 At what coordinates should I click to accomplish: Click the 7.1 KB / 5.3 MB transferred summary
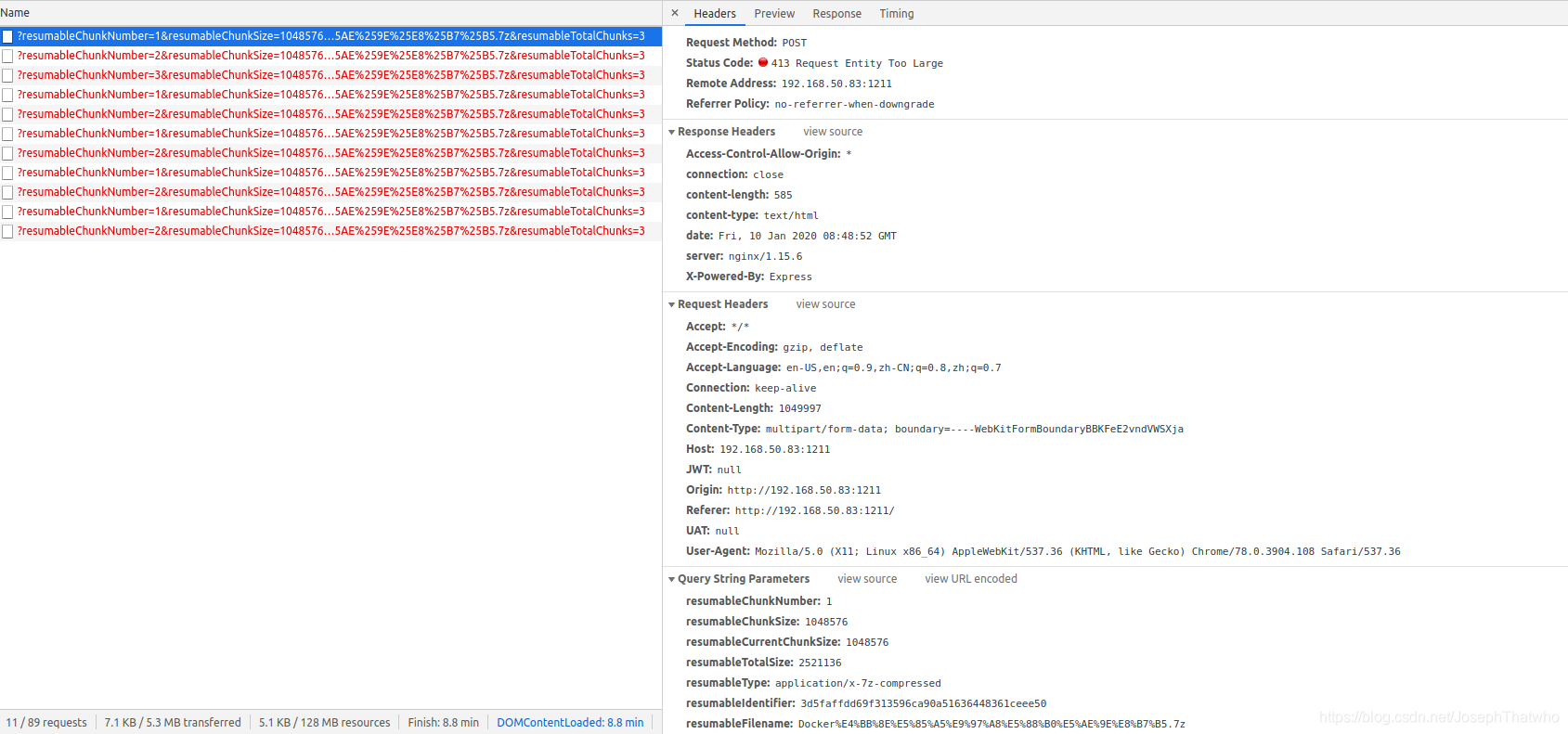click(173, 723)
